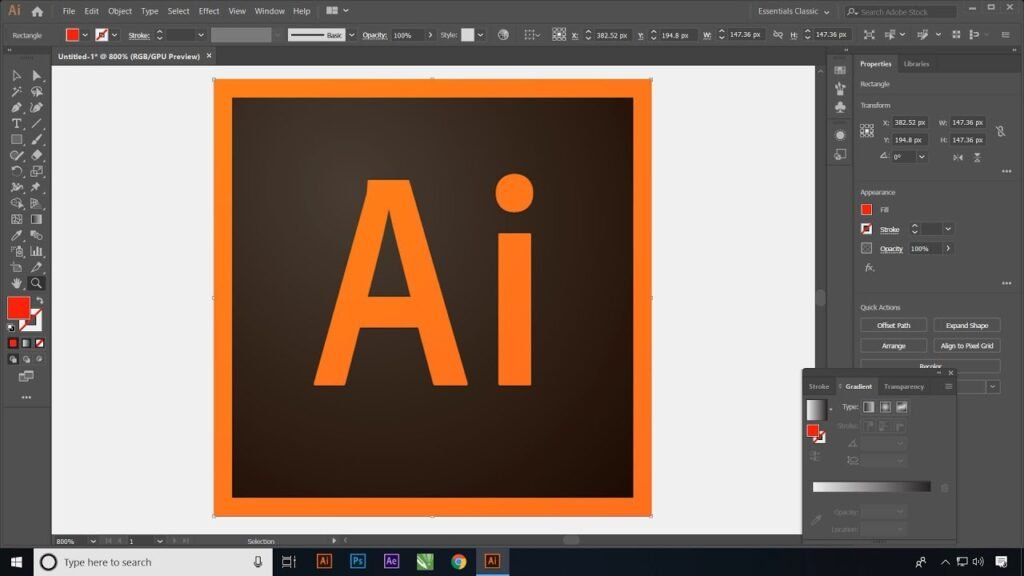
Task: Expand the Opacity arrow in Appearance section
Action: pyautogui.click(x=948, y=249)
